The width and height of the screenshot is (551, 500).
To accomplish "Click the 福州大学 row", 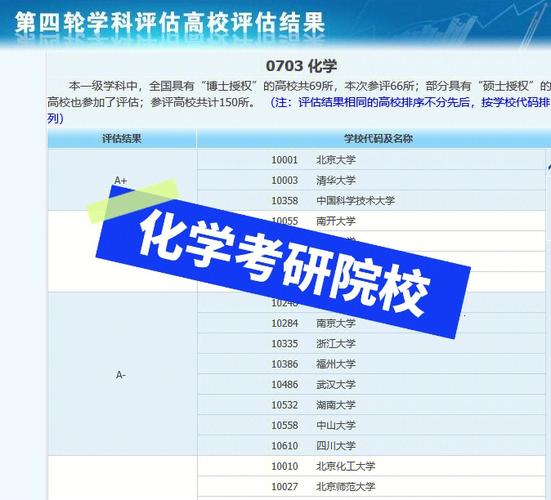I will 371,364.
